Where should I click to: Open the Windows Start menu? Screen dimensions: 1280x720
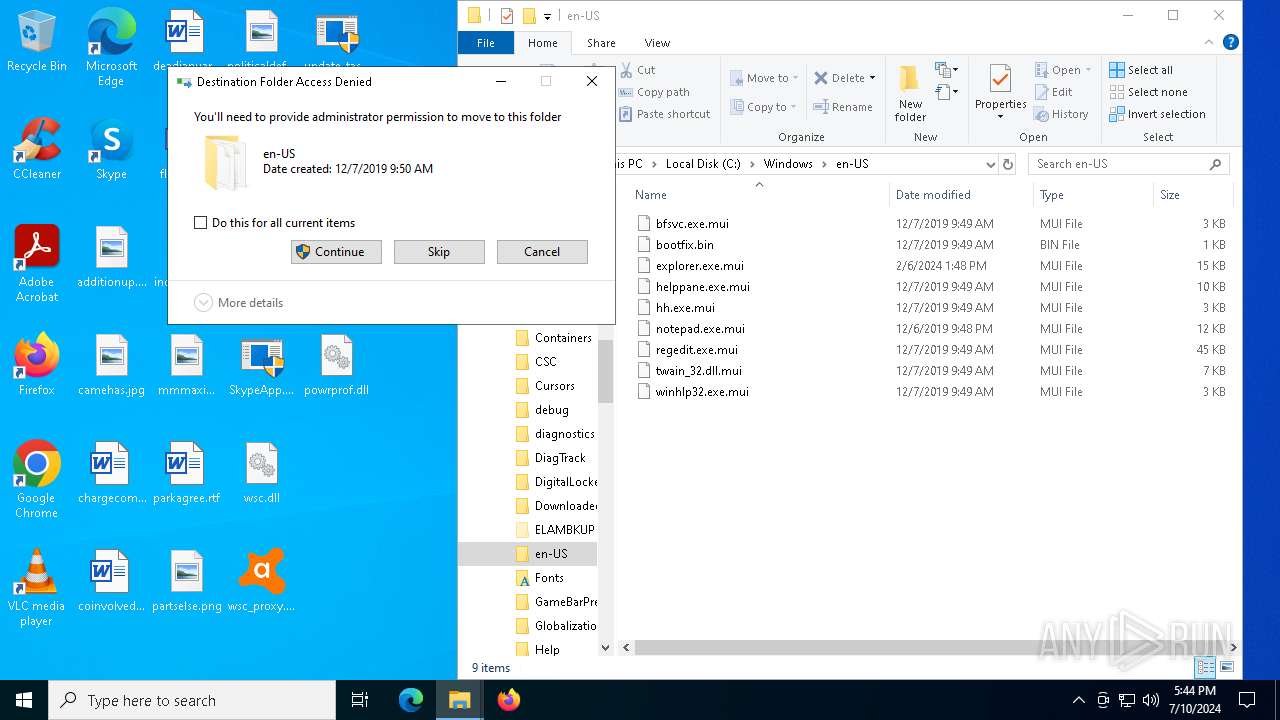pyautogui.click(x=24, y=700)
